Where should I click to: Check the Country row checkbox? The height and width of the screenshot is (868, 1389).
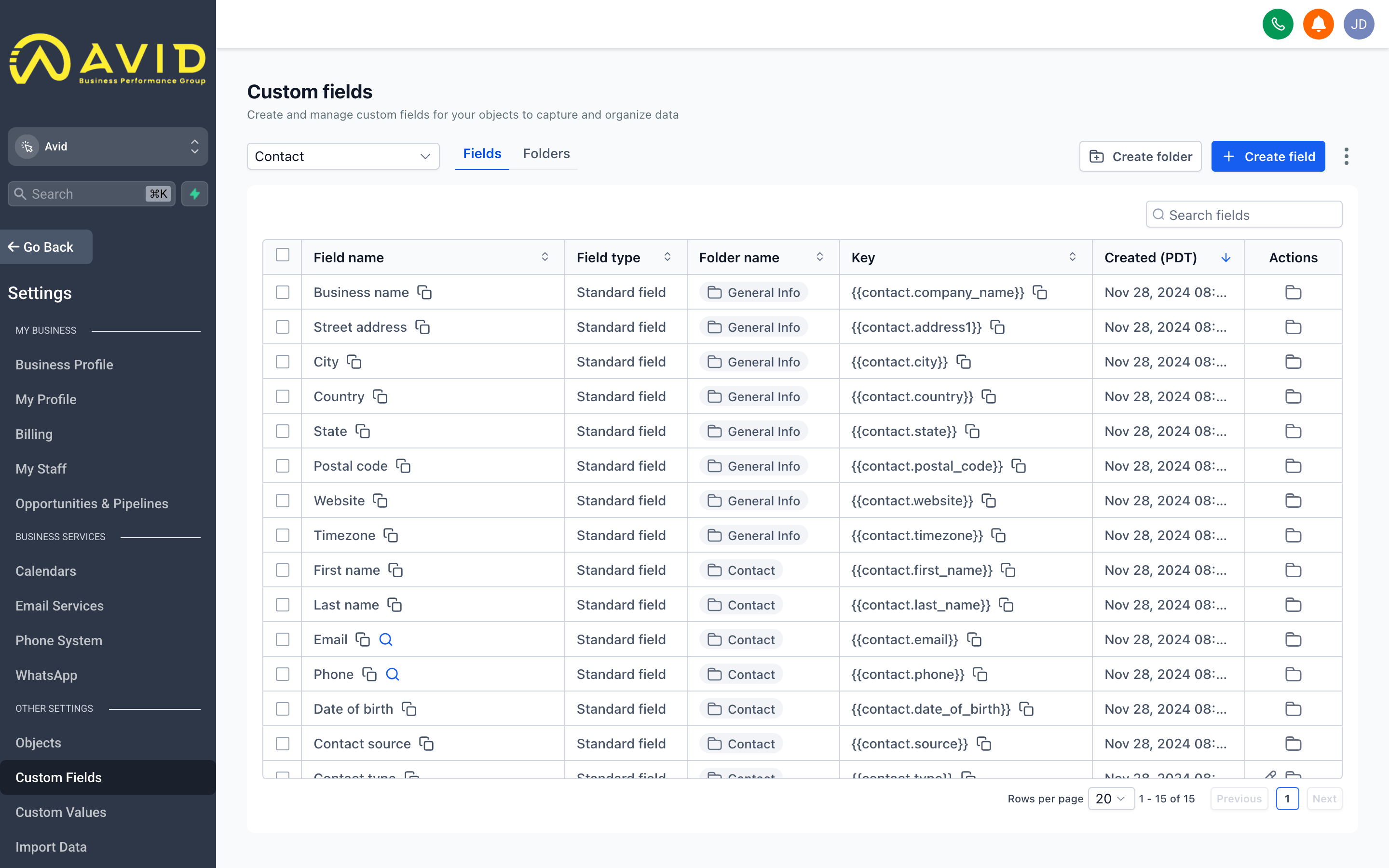(x=283, y=397)
